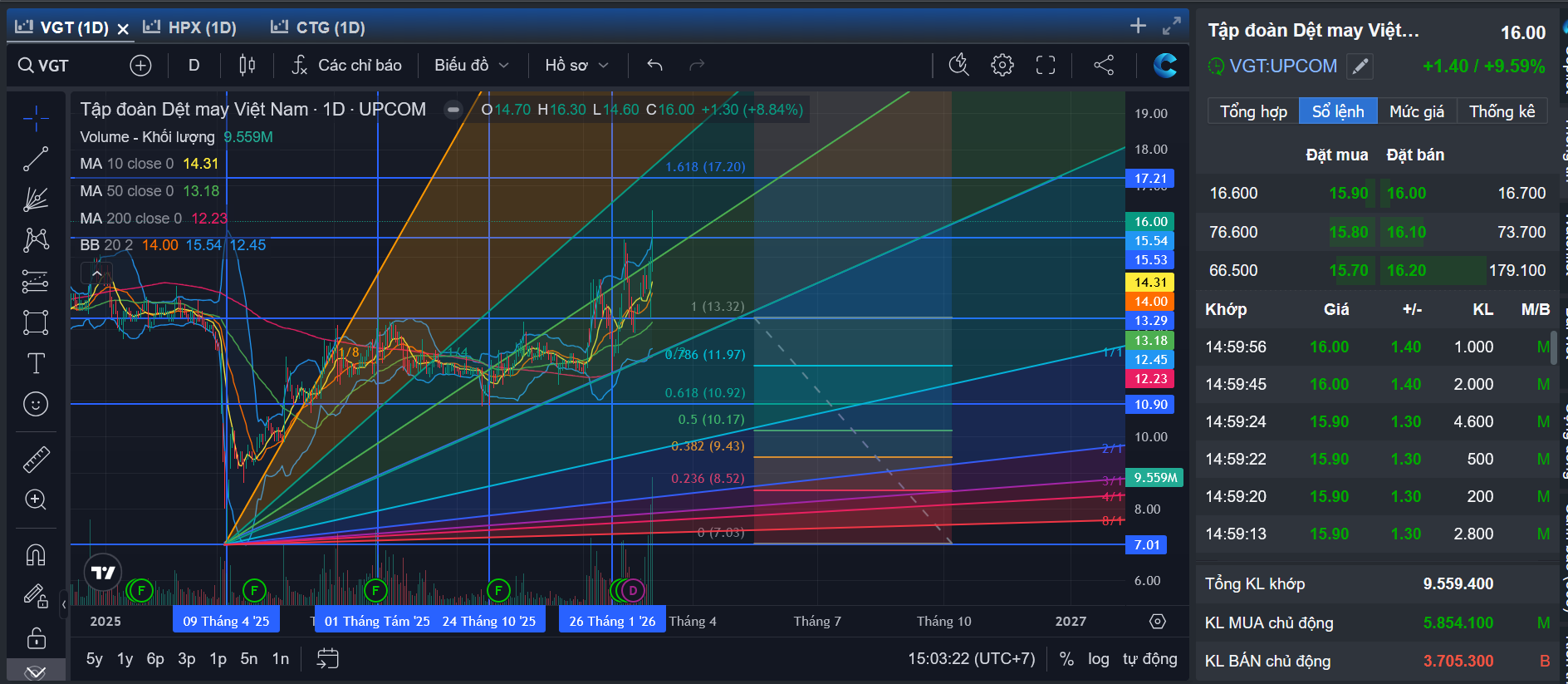Screen dimensions: 1568x684
Task: Click the TradingView logo on chart
Action: pos(103,573)
